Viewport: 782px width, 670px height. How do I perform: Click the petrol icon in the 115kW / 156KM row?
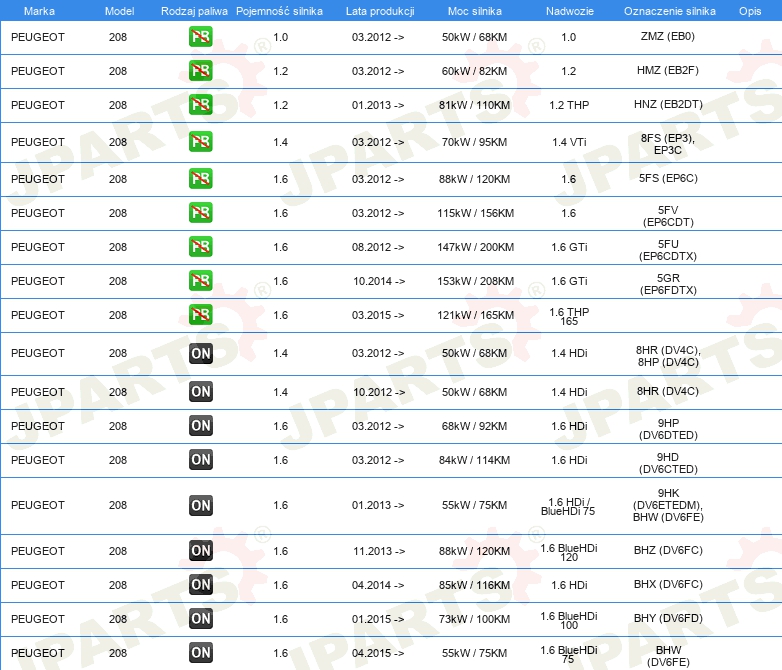[x=200, y=213]
